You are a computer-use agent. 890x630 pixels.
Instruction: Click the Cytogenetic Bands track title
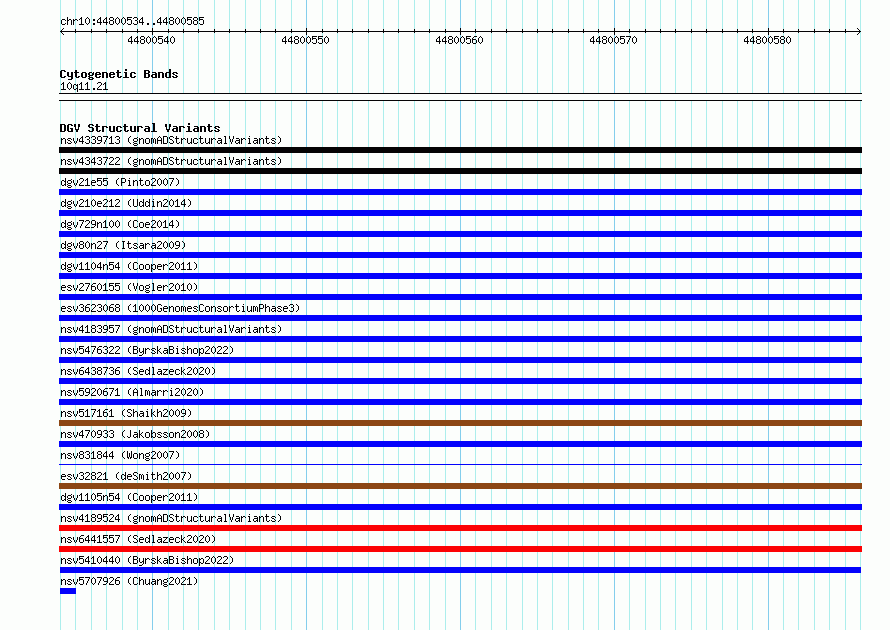click(x=119, y=74)
